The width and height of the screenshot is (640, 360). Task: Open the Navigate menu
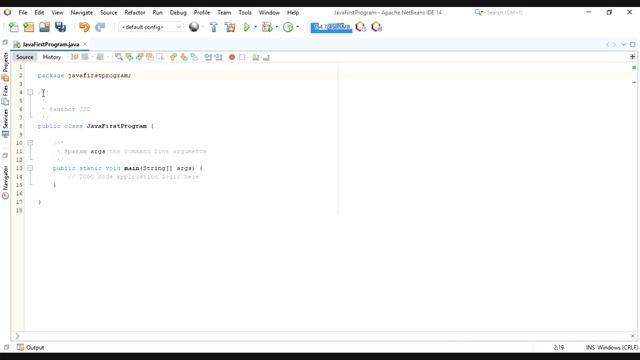[82, 13]
